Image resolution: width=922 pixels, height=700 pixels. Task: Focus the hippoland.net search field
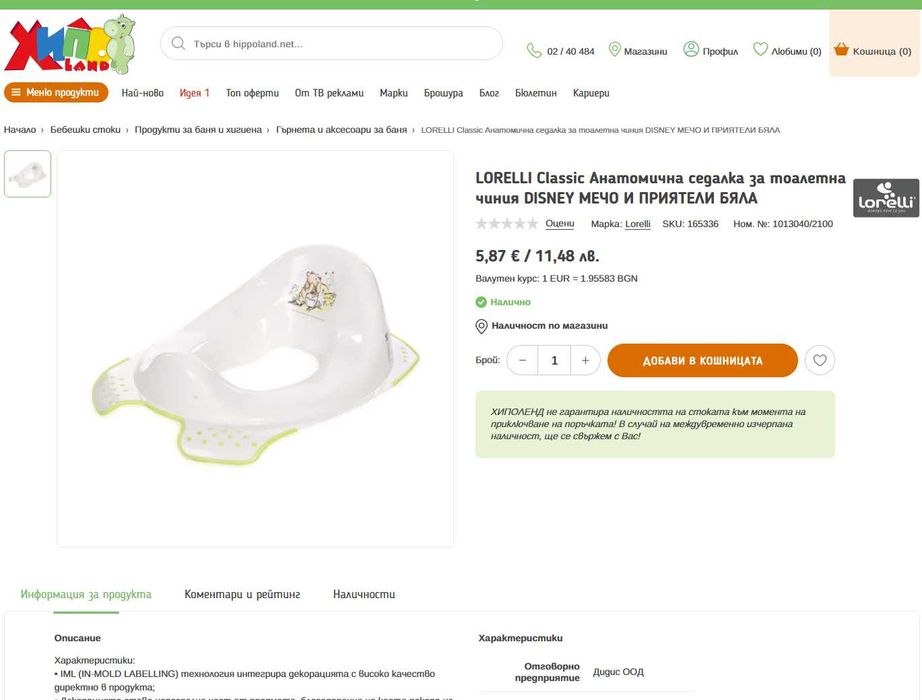click(332, 44)
